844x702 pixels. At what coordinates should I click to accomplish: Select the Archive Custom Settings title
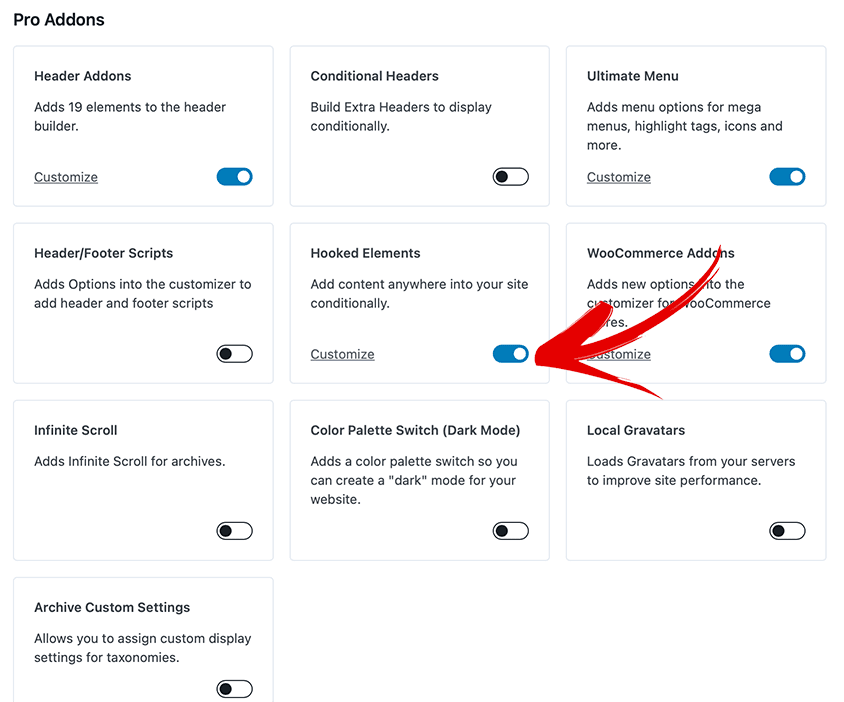click(112, 607)
